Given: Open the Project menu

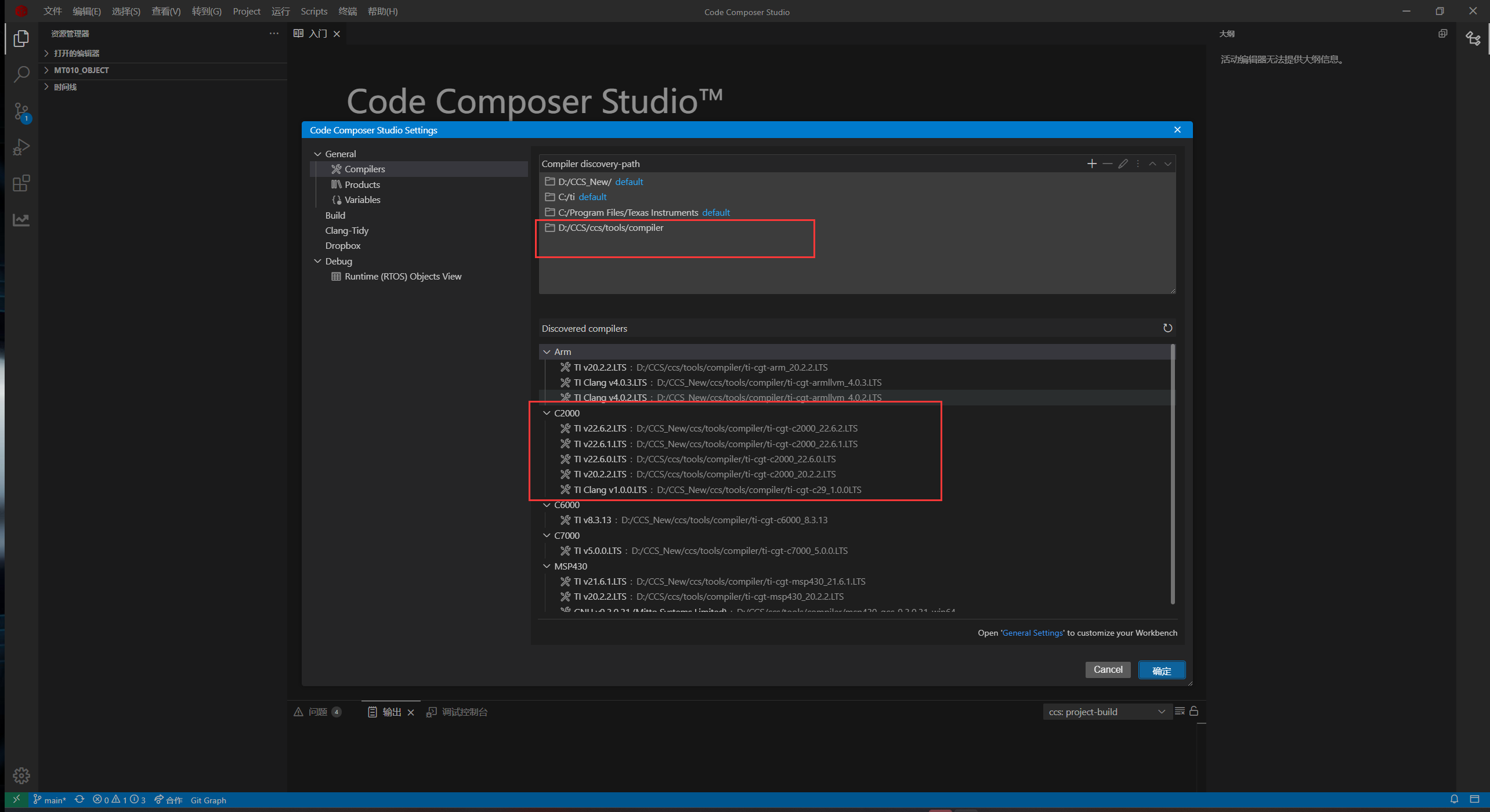Looking at the screenshot, I should (246, 12).
